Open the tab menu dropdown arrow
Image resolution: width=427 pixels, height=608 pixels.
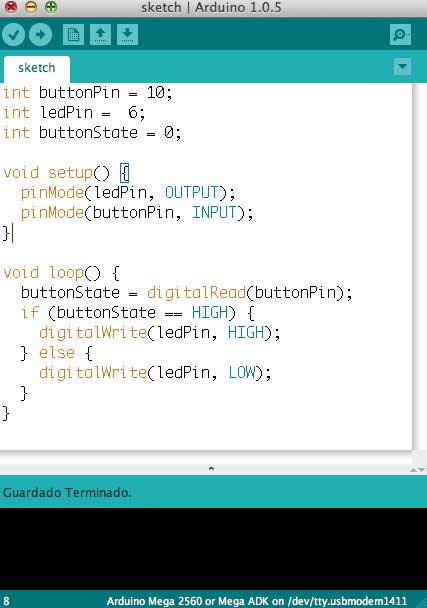coord(402,67)
